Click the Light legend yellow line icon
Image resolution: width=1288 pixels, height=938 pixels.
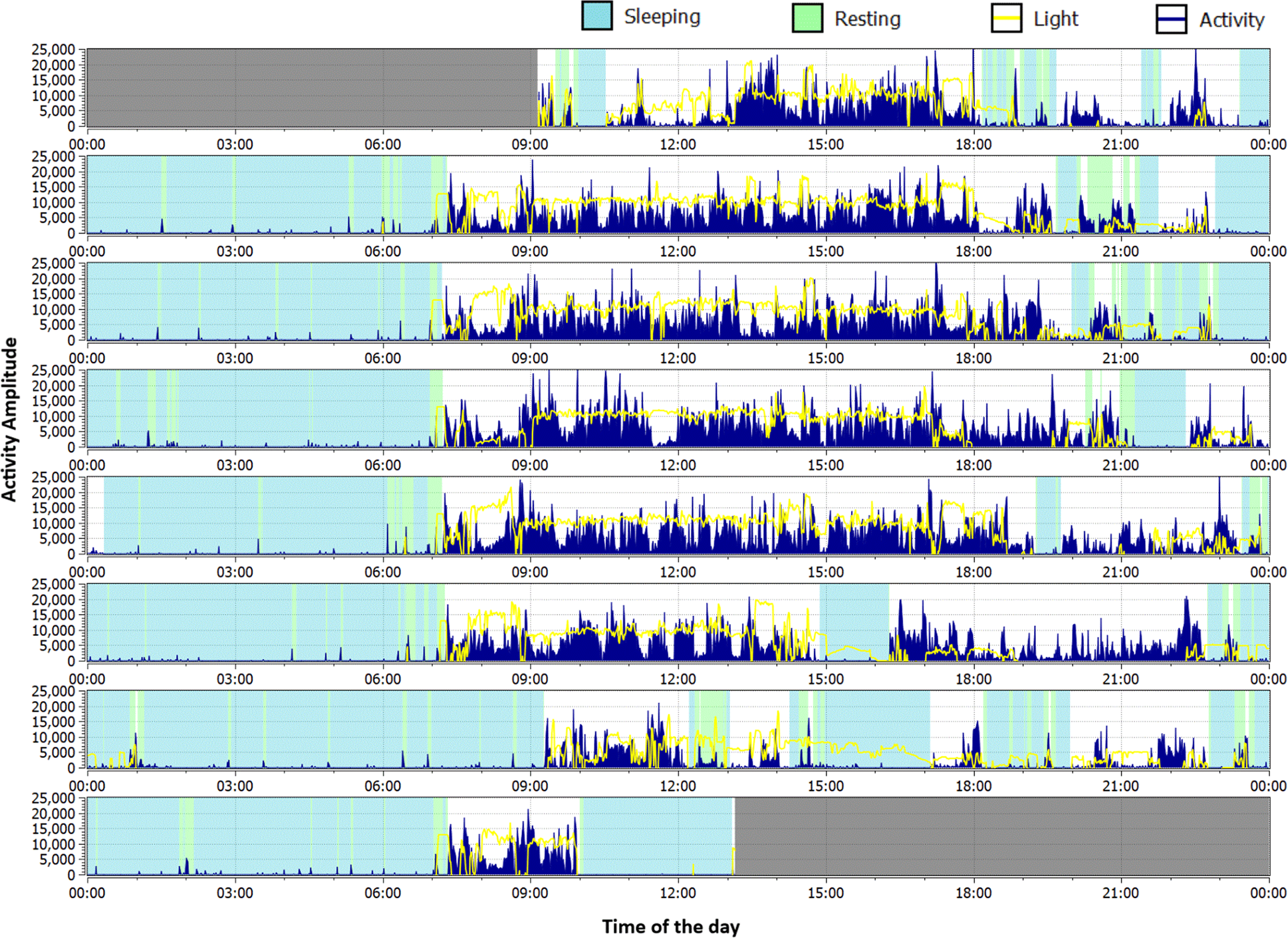(x=1006, y=19)
